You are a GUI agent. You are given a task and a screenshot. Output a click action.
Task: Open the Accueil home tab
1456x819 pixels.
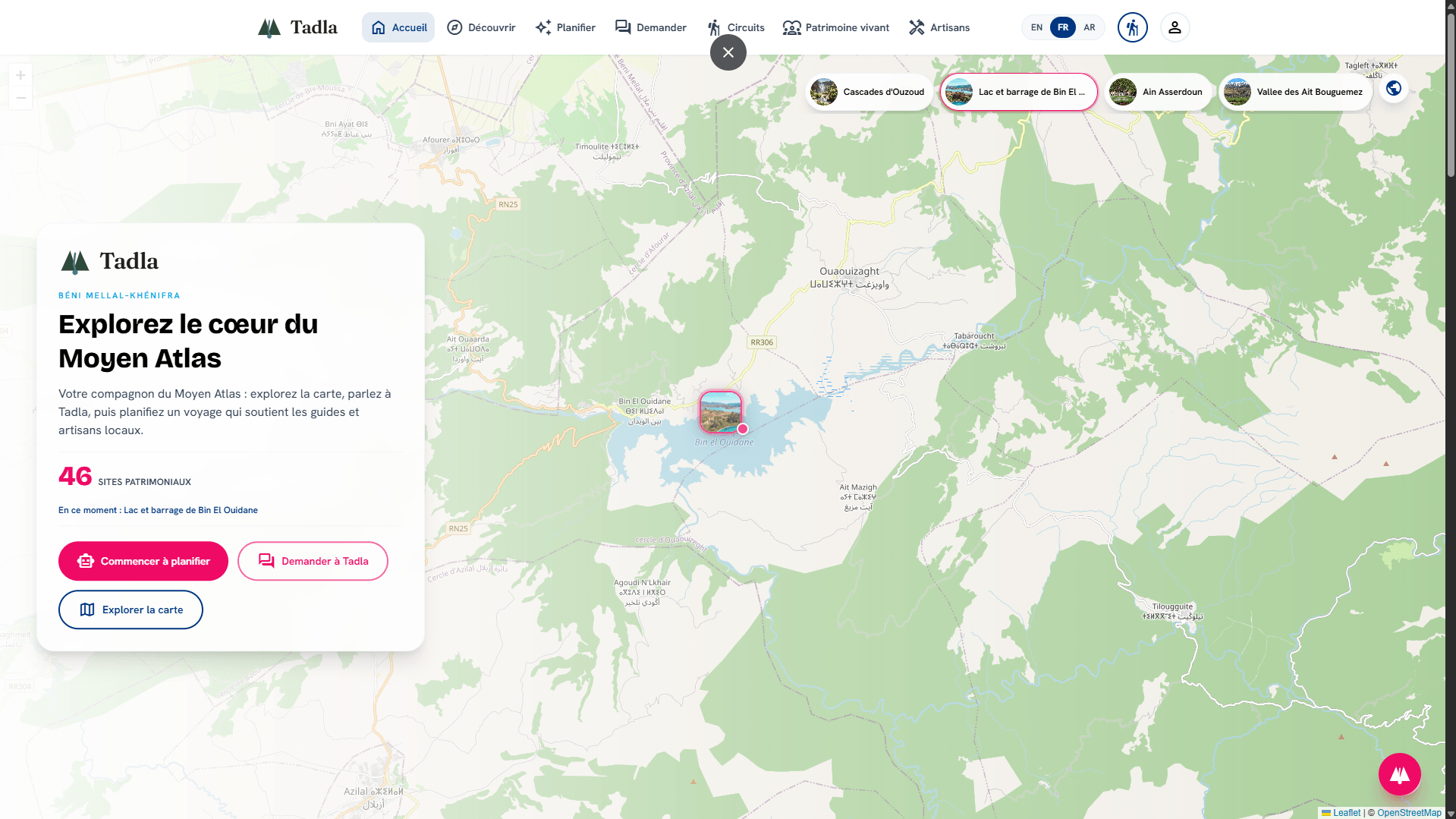tap(398, 27)
